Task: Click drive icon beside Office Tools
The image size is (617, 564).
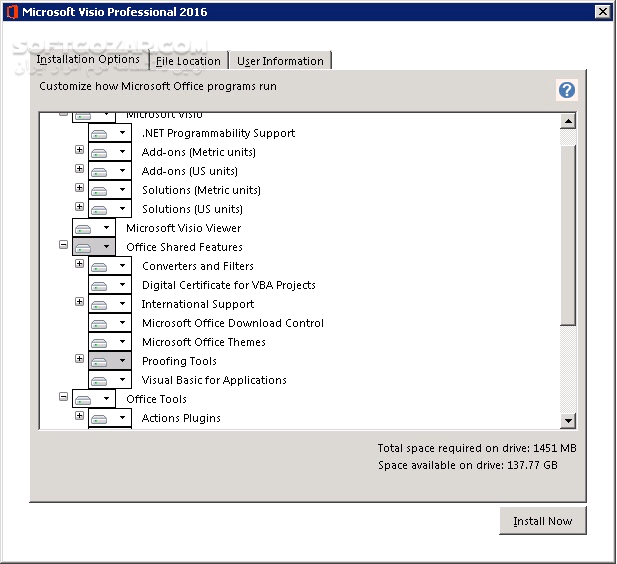Action: (85, 400)
